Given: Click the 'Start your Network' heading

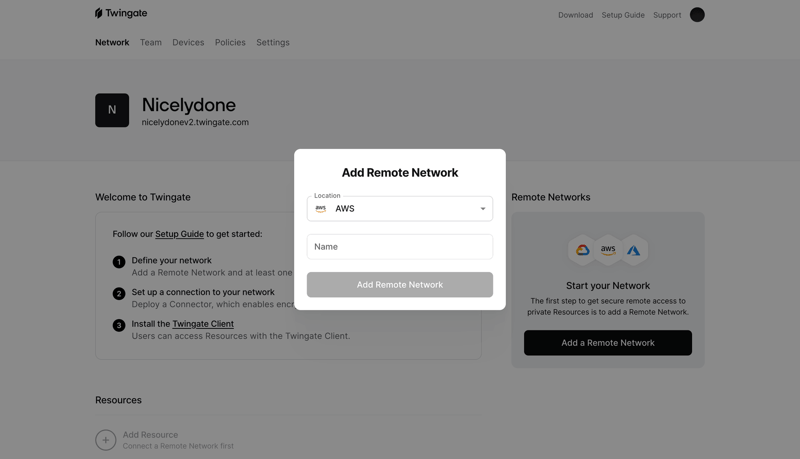Looking at the screenshot, I should click(x=608, y=286).
